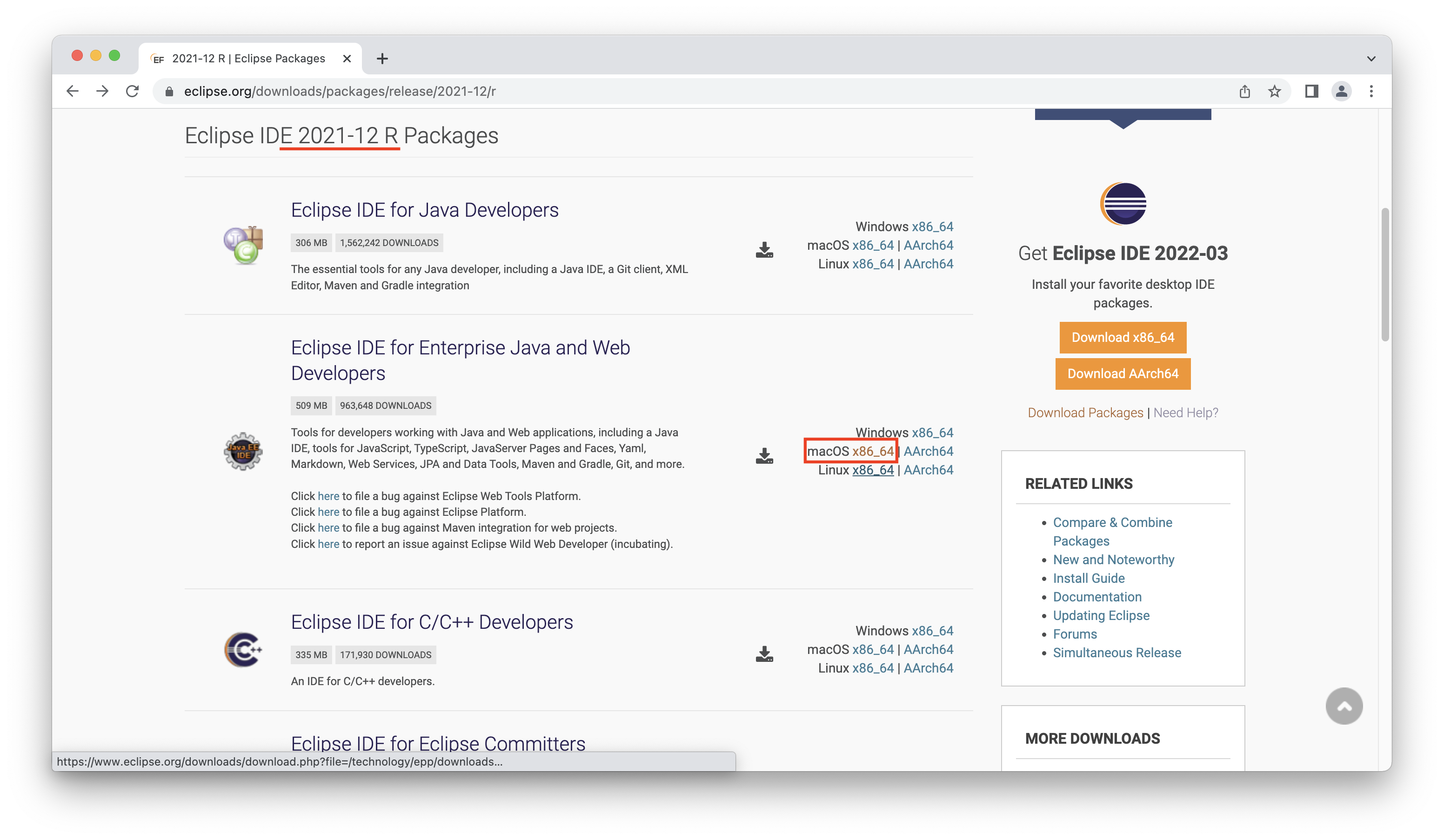
Task: Open Eclipse IDE for Eclipse Committers title
Action: pyautogui.click(x=438, y=743)
